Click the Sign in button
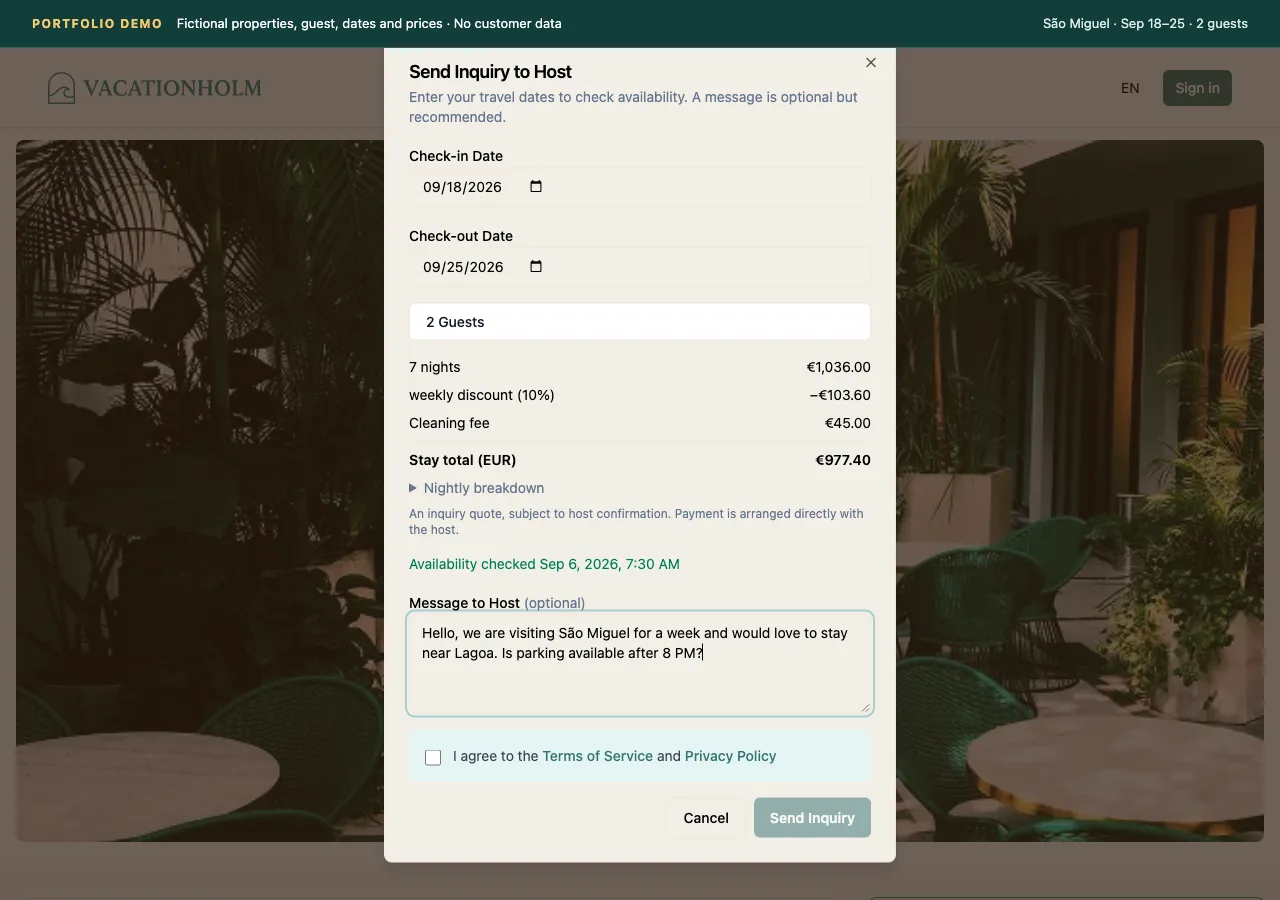This screenshot has width=1280, height=900. (1197, 88)
